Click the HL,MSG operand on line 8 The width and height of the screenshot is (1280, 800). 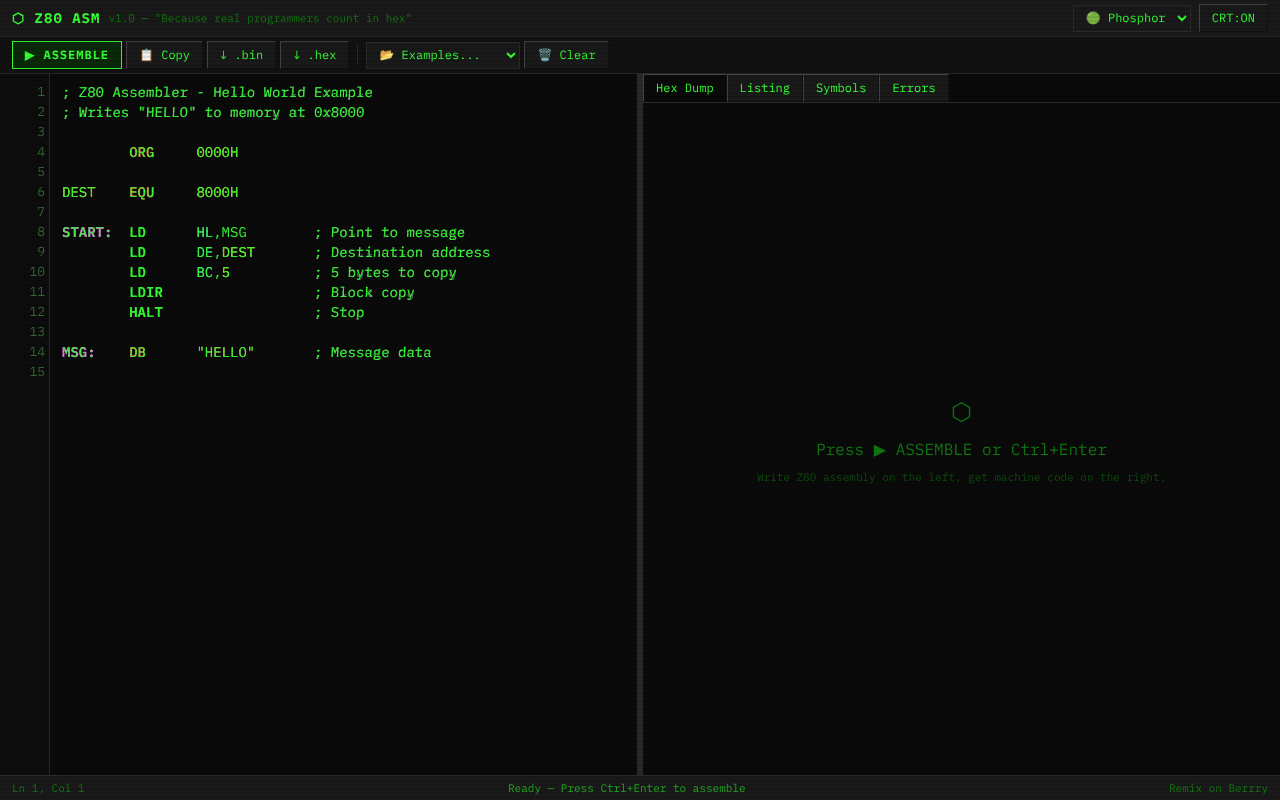(x=221, y=232)
